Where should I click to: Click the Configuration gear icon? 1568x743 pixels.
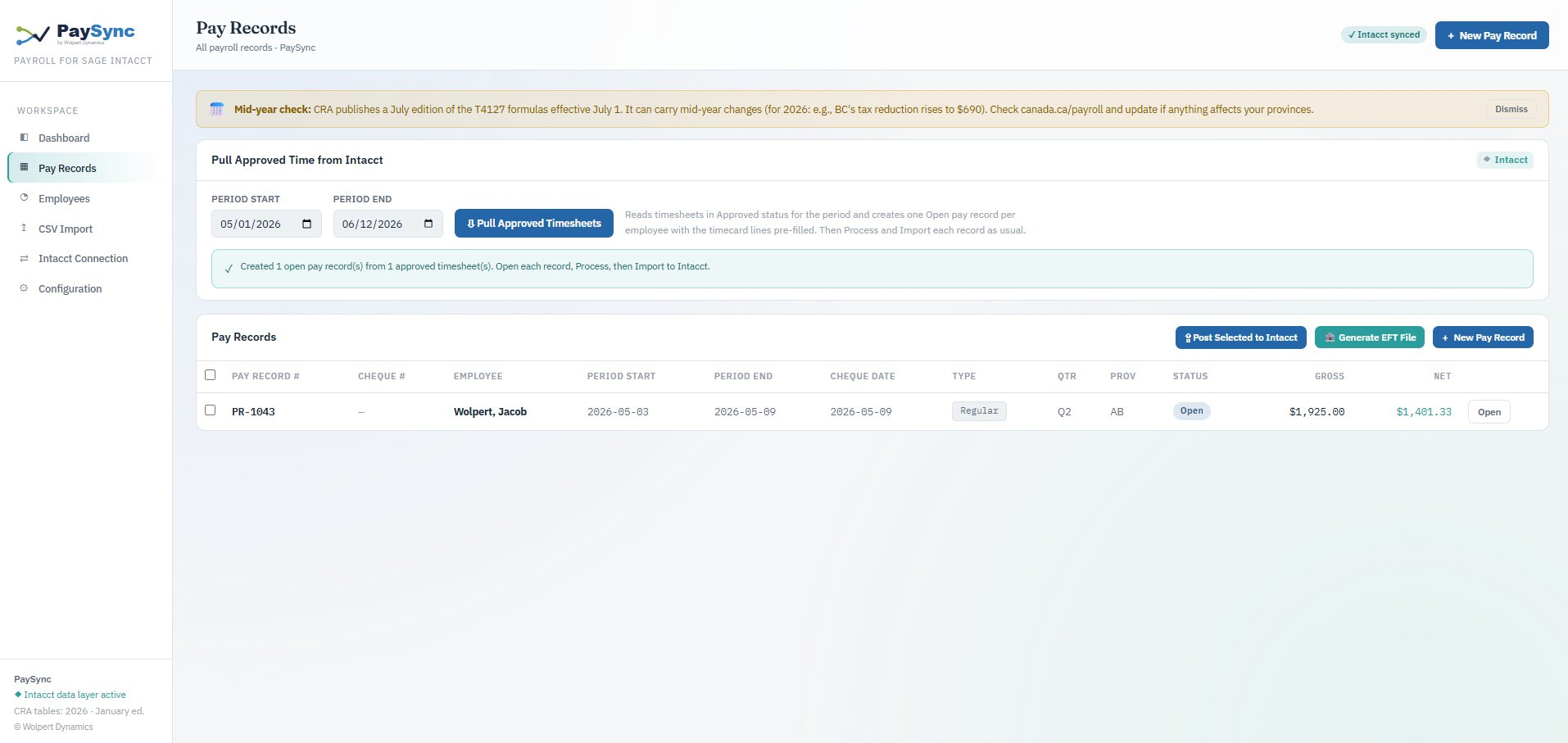[x=24, y=288]
